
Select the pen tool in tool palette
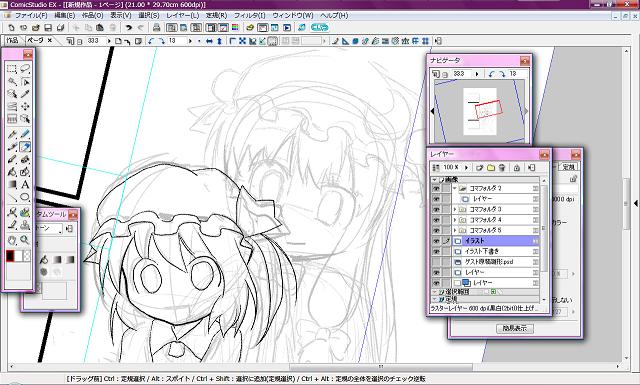[x=12, y=134]
